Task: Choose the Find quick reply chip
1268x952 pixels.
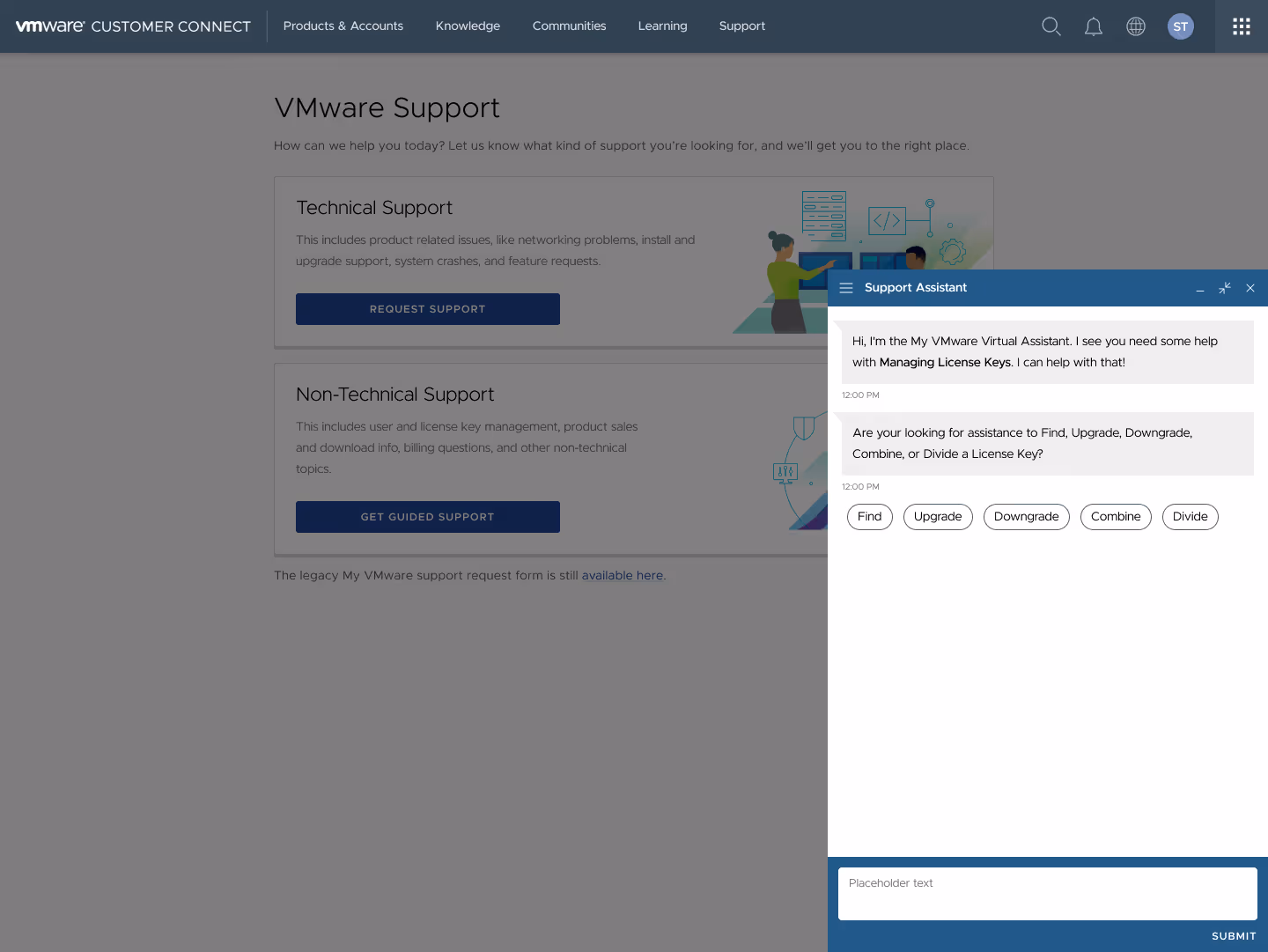Action: pyautogui.click(x=870, y=517)
